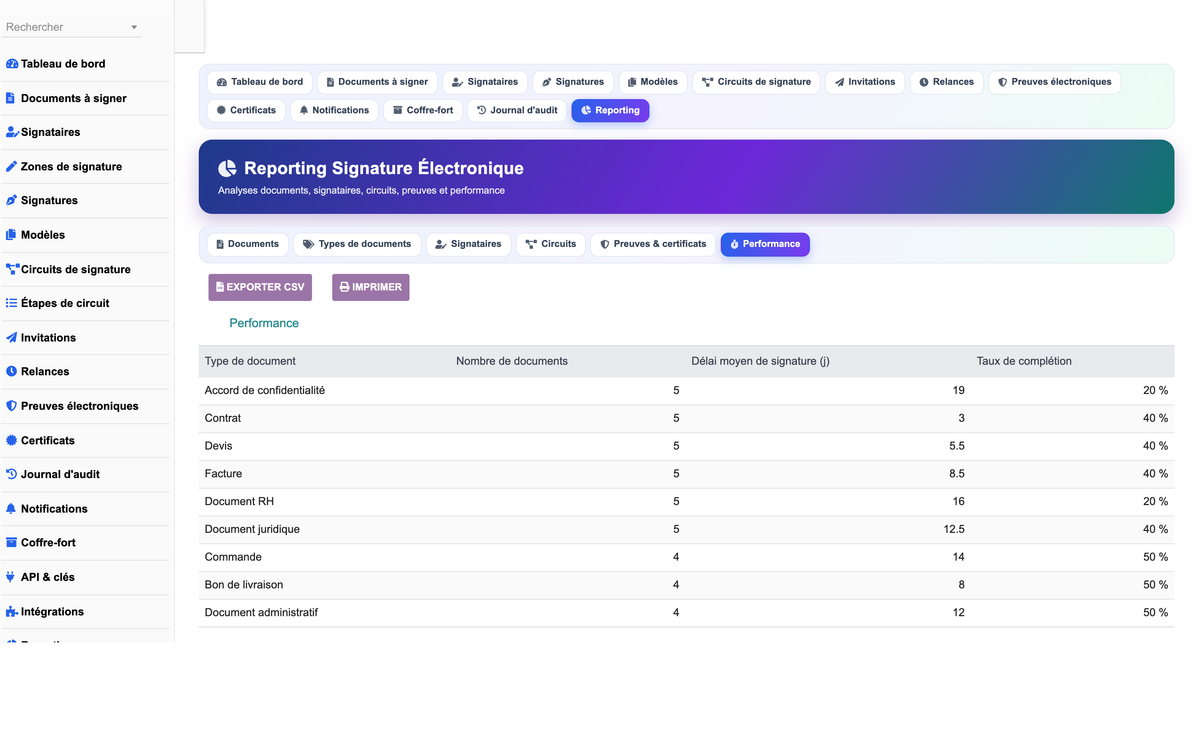This screenshot has height=743, width=1200.
Task: Switch to Types de documents sub-tab
Action: click(x=357, y=244)
